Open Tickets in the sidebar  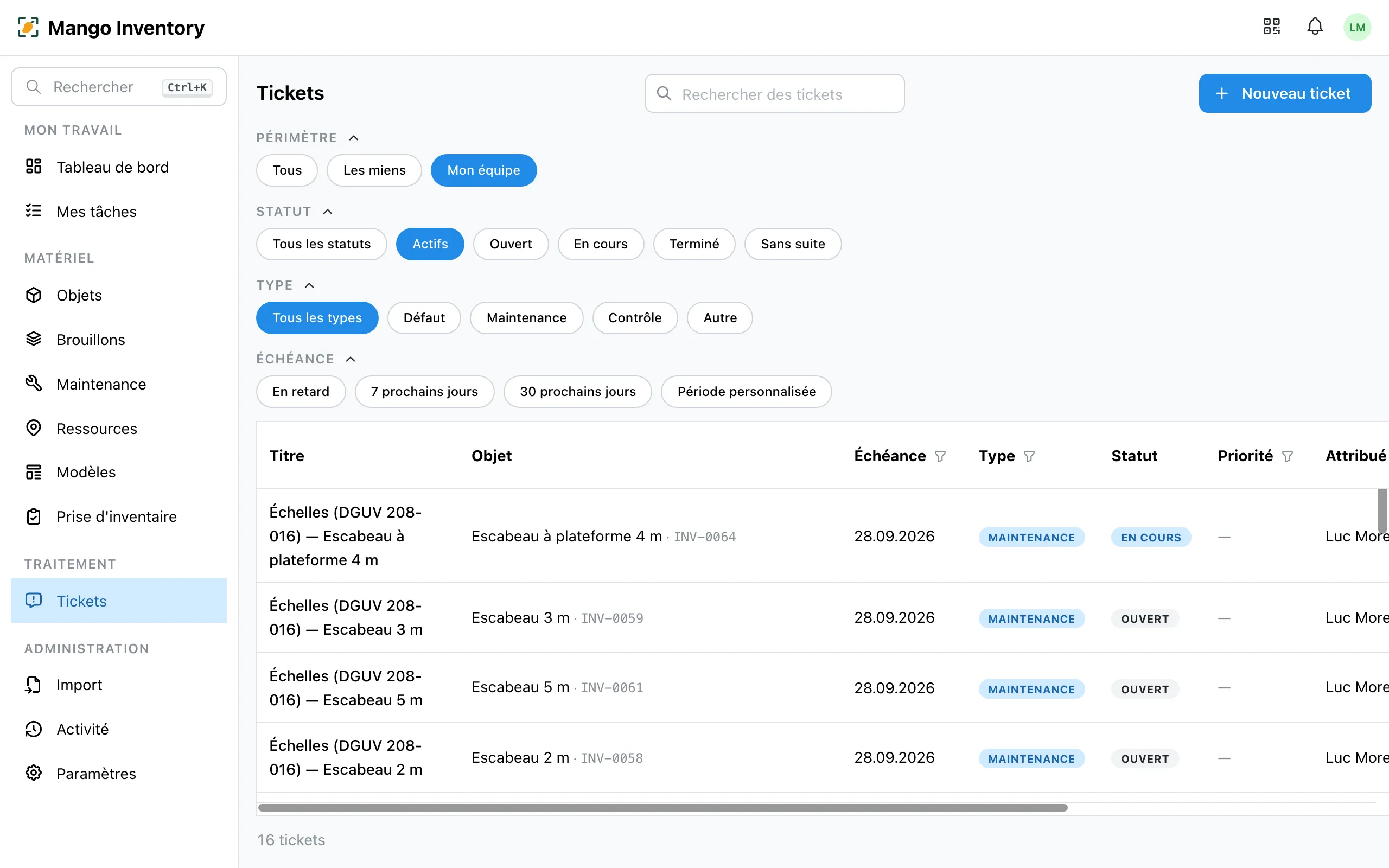click(119, 601)
